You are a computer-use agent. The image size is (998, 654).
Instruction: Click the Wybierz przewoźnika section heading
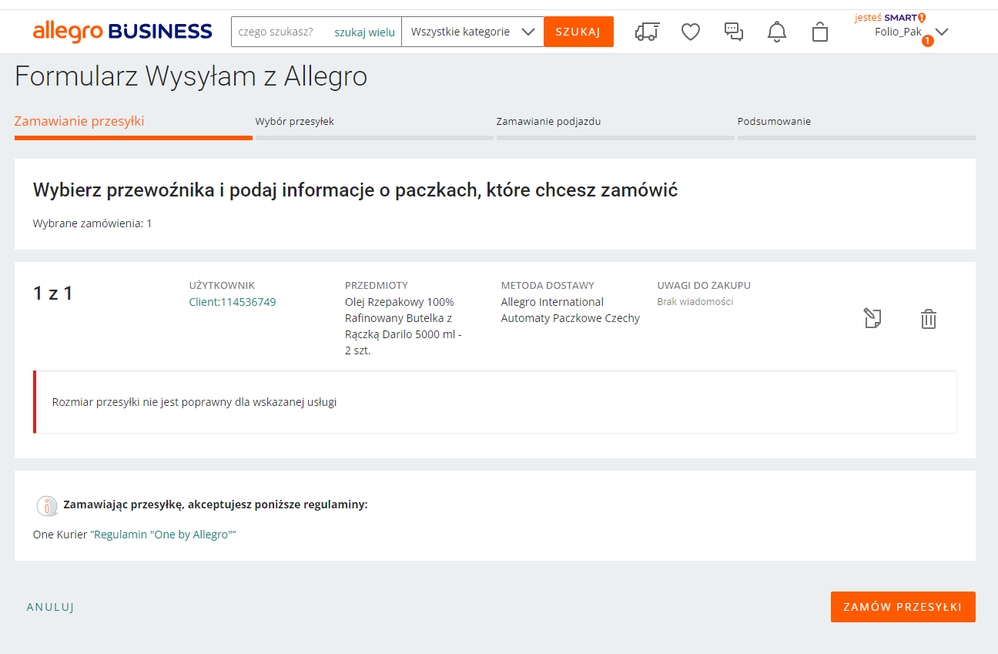click(x=355, y=190)
